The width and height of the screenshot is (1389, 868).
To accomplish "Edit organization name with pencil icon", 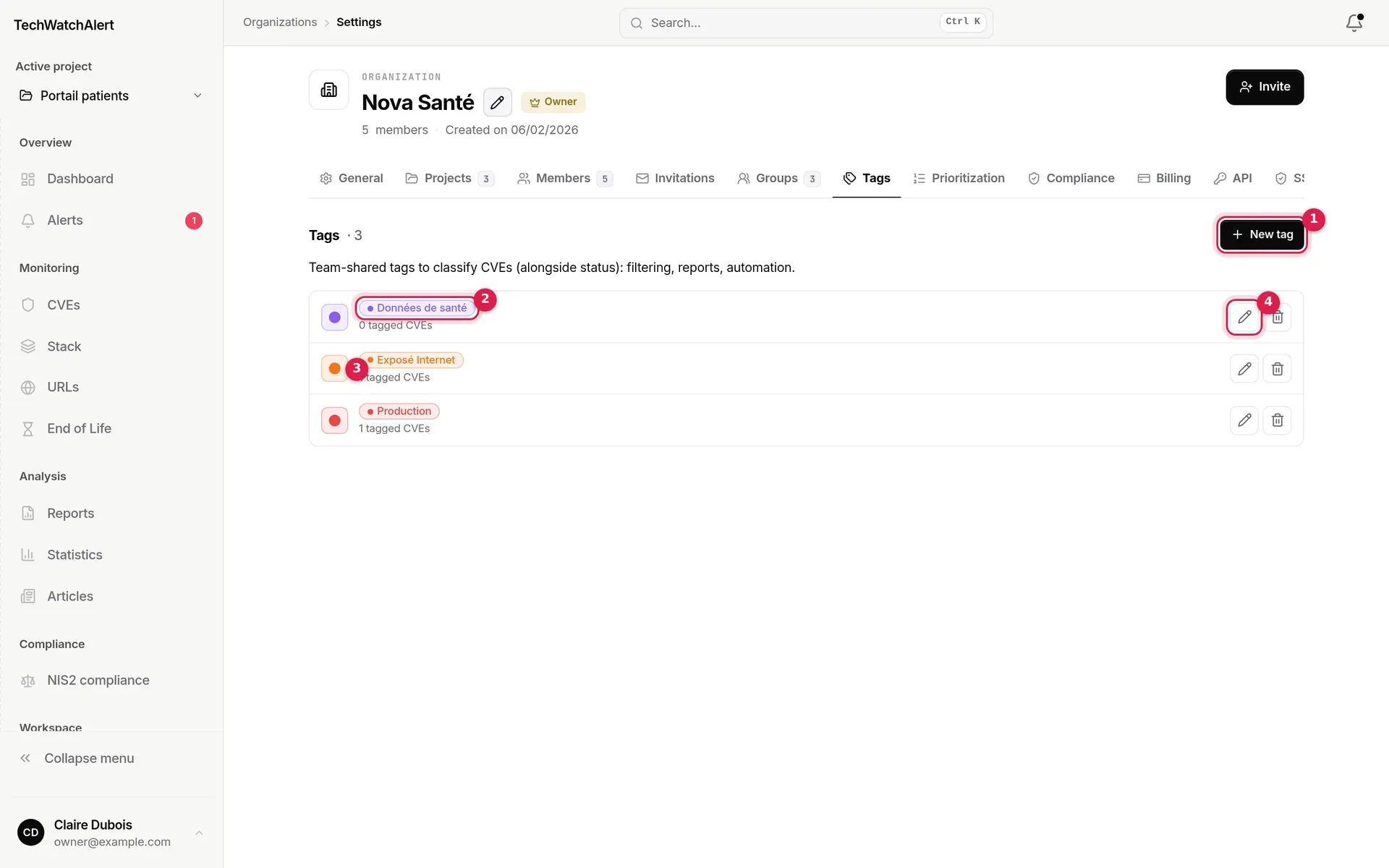I will [497, 103].
